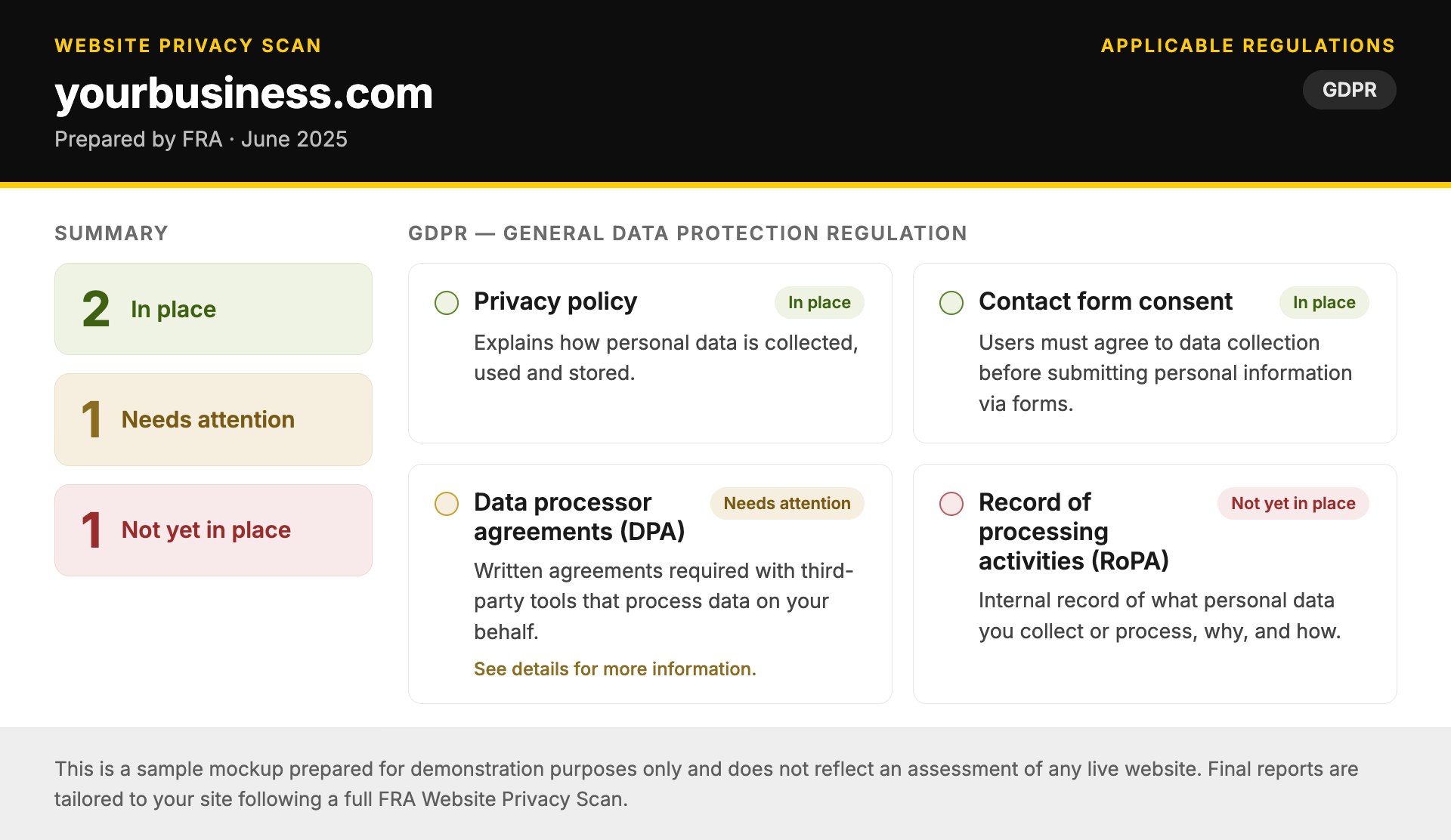This screenshot has width=1451, height=840.
Task: Click the Written agreements required description
Action: 664,601
